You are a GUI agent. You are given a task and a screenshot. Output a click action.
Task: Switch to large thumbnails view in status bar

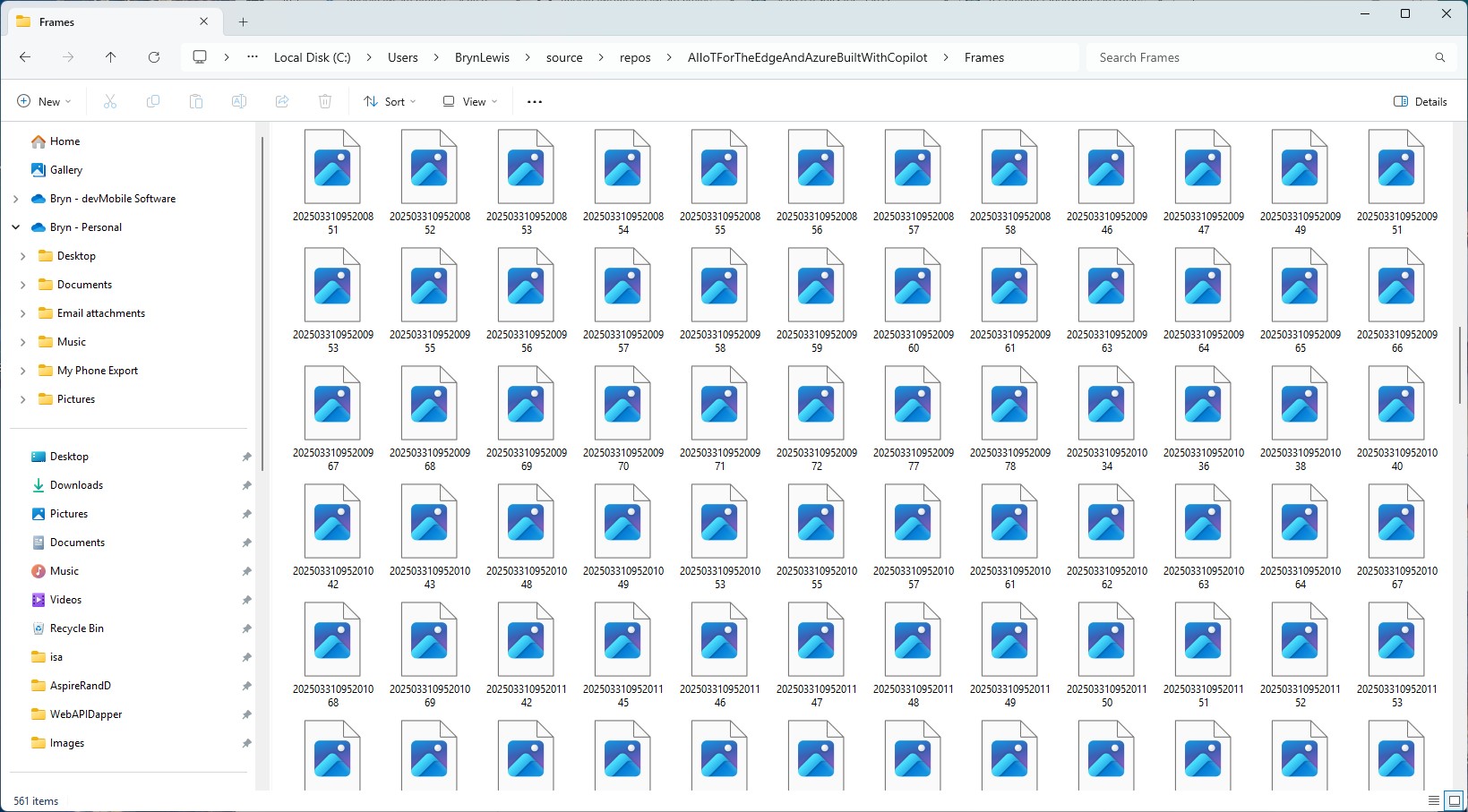tap(1455, 800)
